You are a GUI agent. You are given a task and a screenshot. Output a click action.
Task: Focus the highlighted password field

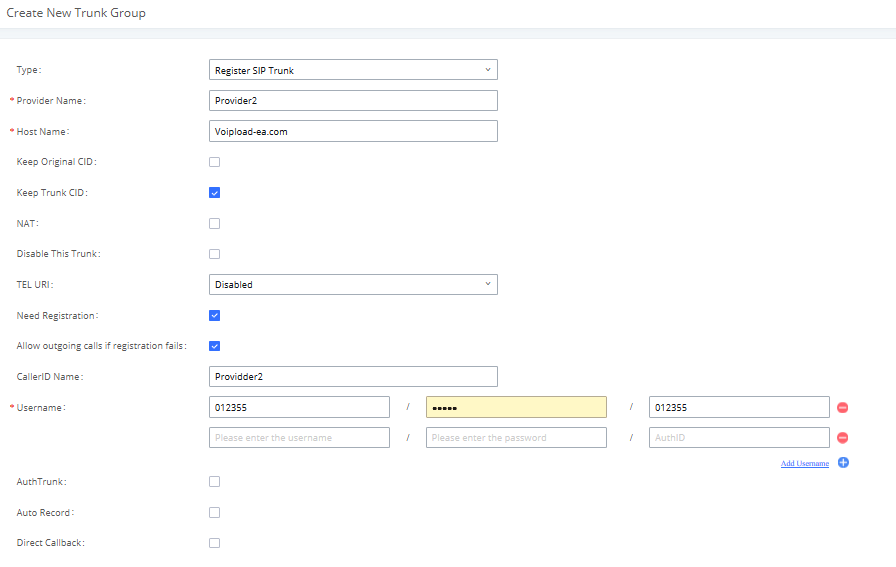517,407
